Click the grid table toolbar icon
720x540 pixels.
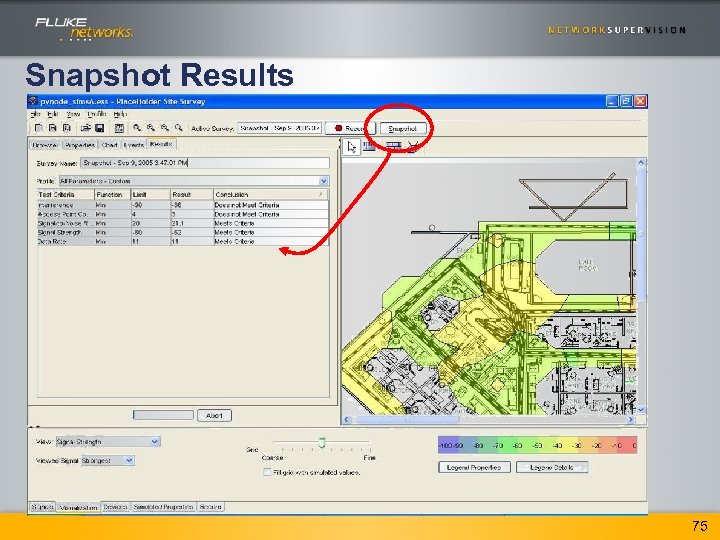tap(119, 128)
